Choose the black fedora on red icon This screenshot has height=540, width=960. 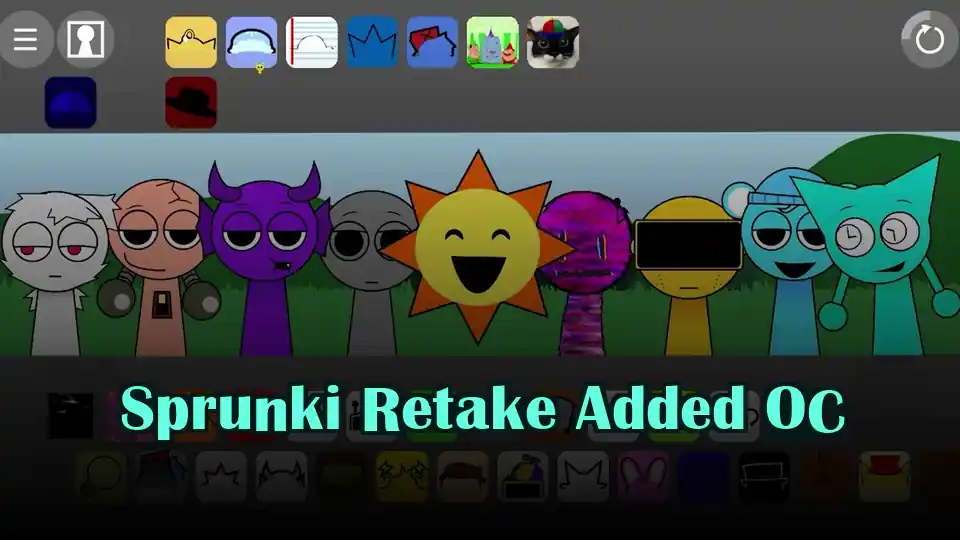(191, 103)
